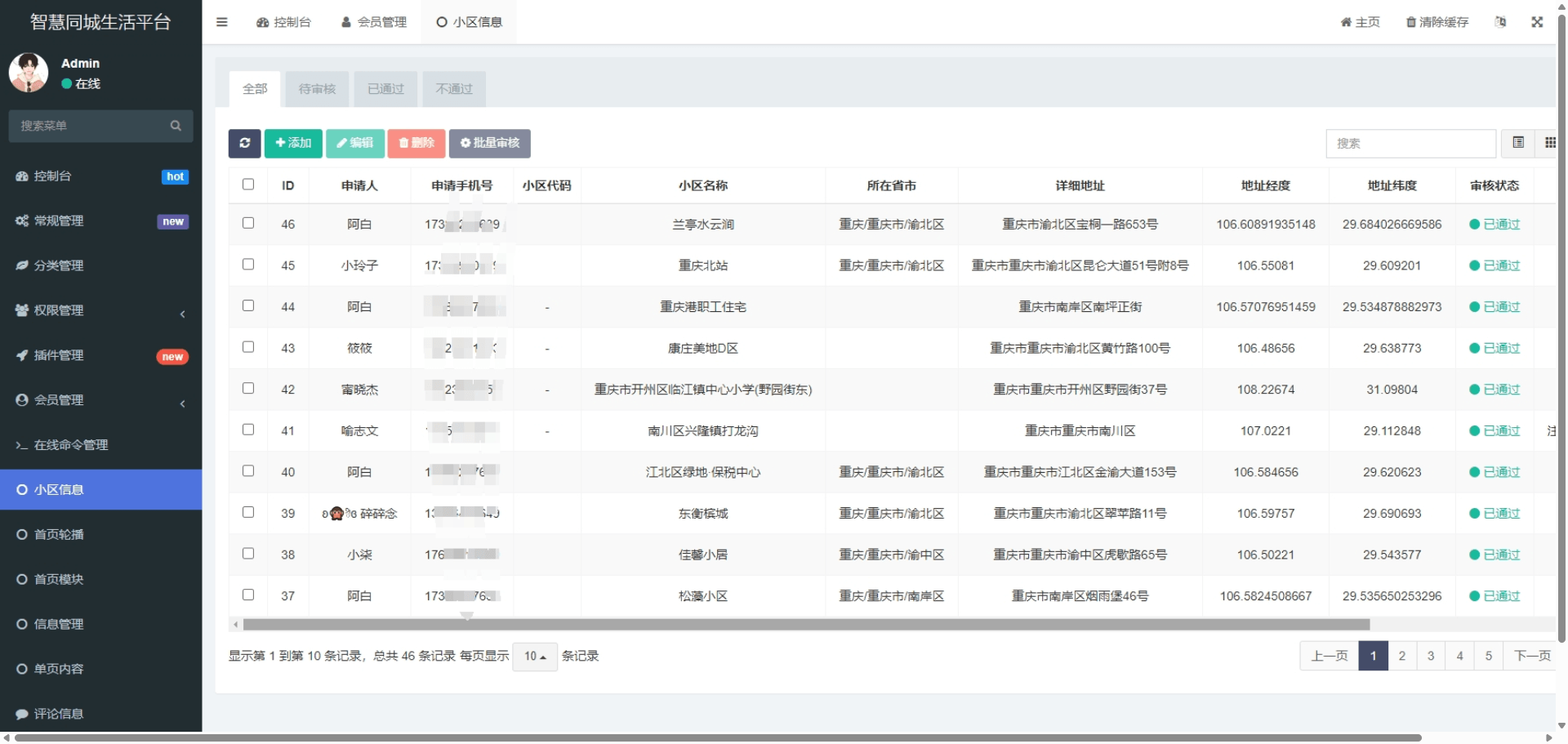Open column visibility using the table list icon
The width and height of the screenshot is (1568, 744).
coord(1519,143)
